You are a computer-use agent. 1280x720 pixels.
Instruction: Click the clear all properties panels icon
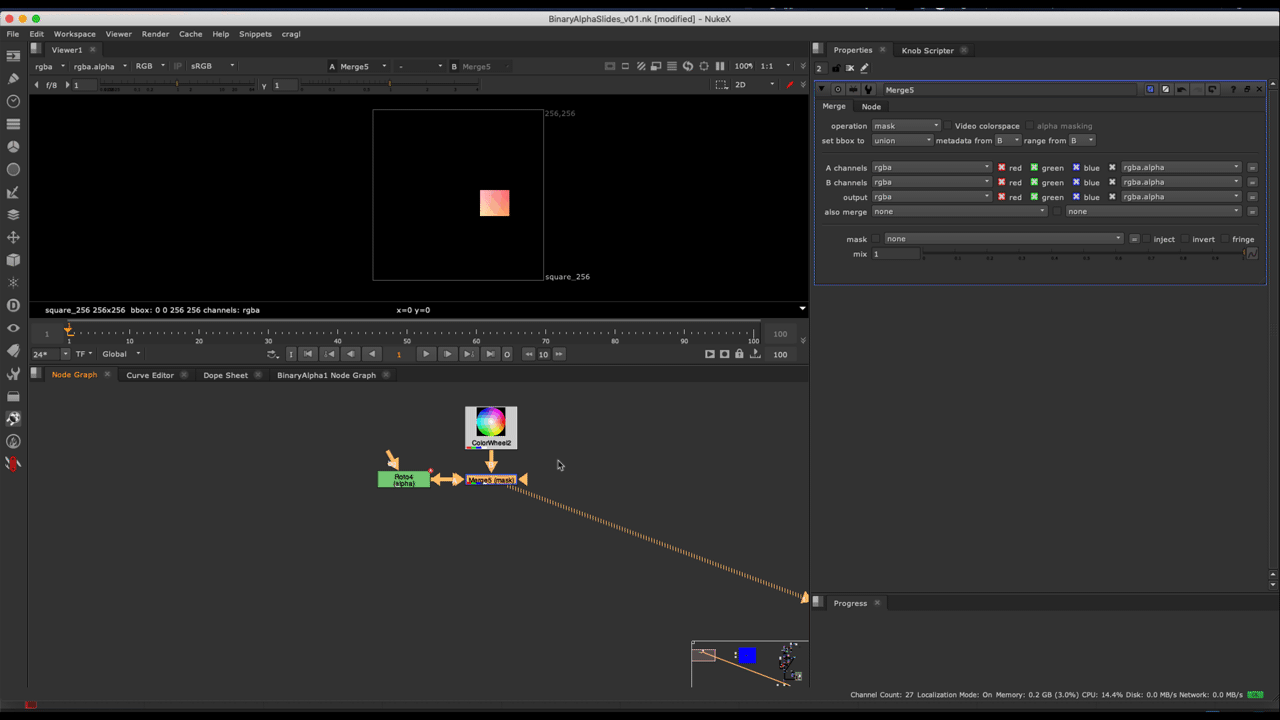click(x=850, y=68)
